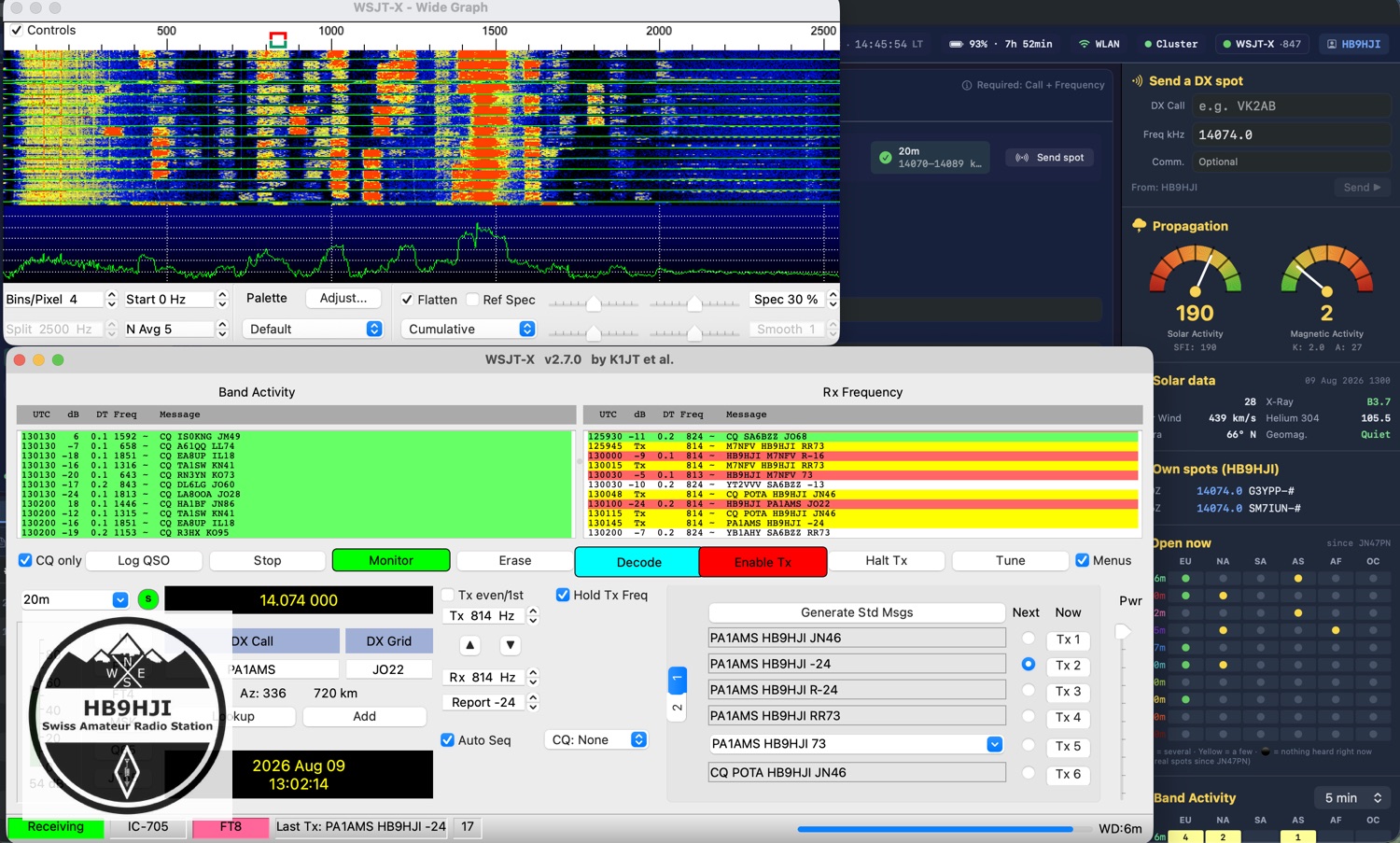Viewport: 1400px width, 843px height.
Task: Click the DX Call field showing e.g. VK2AB
Action: 1292,106
